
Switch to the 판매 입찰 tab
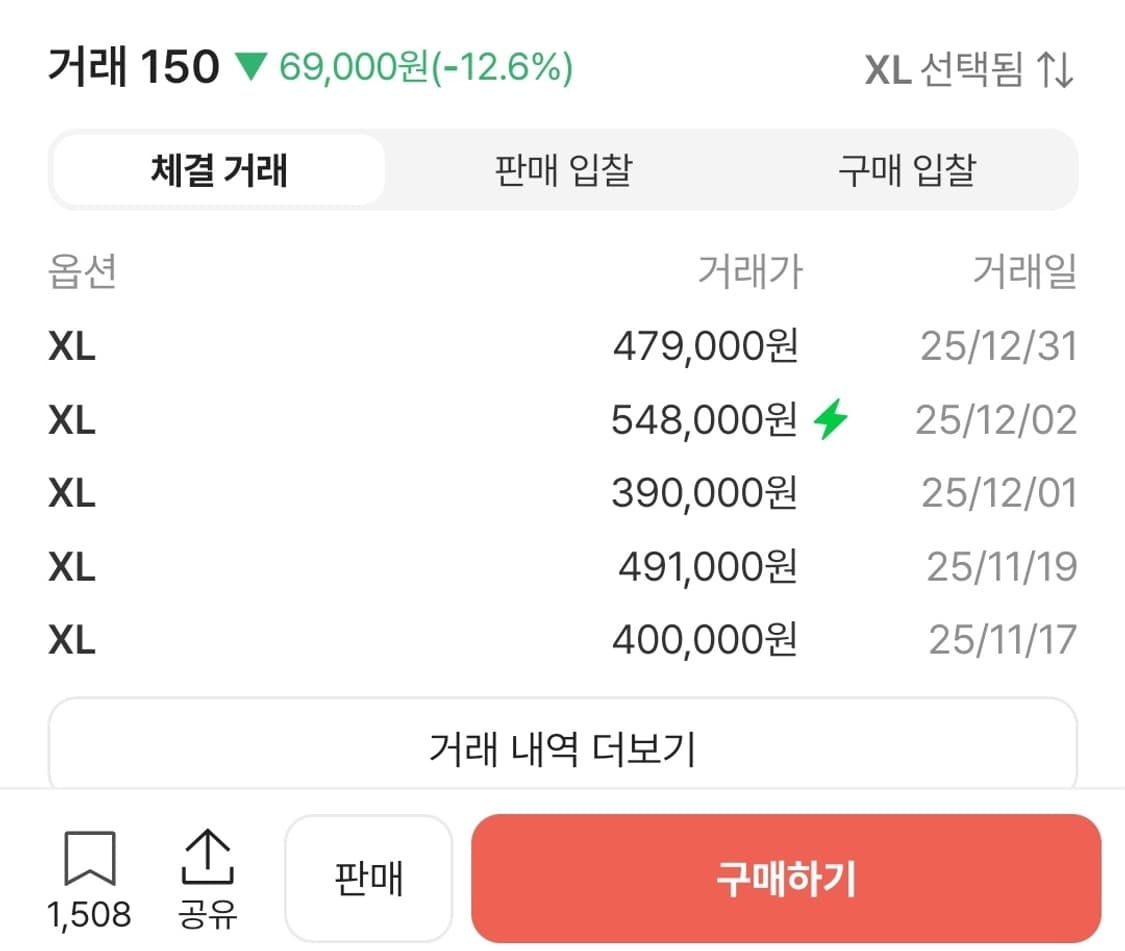click(x=562, y=170)
